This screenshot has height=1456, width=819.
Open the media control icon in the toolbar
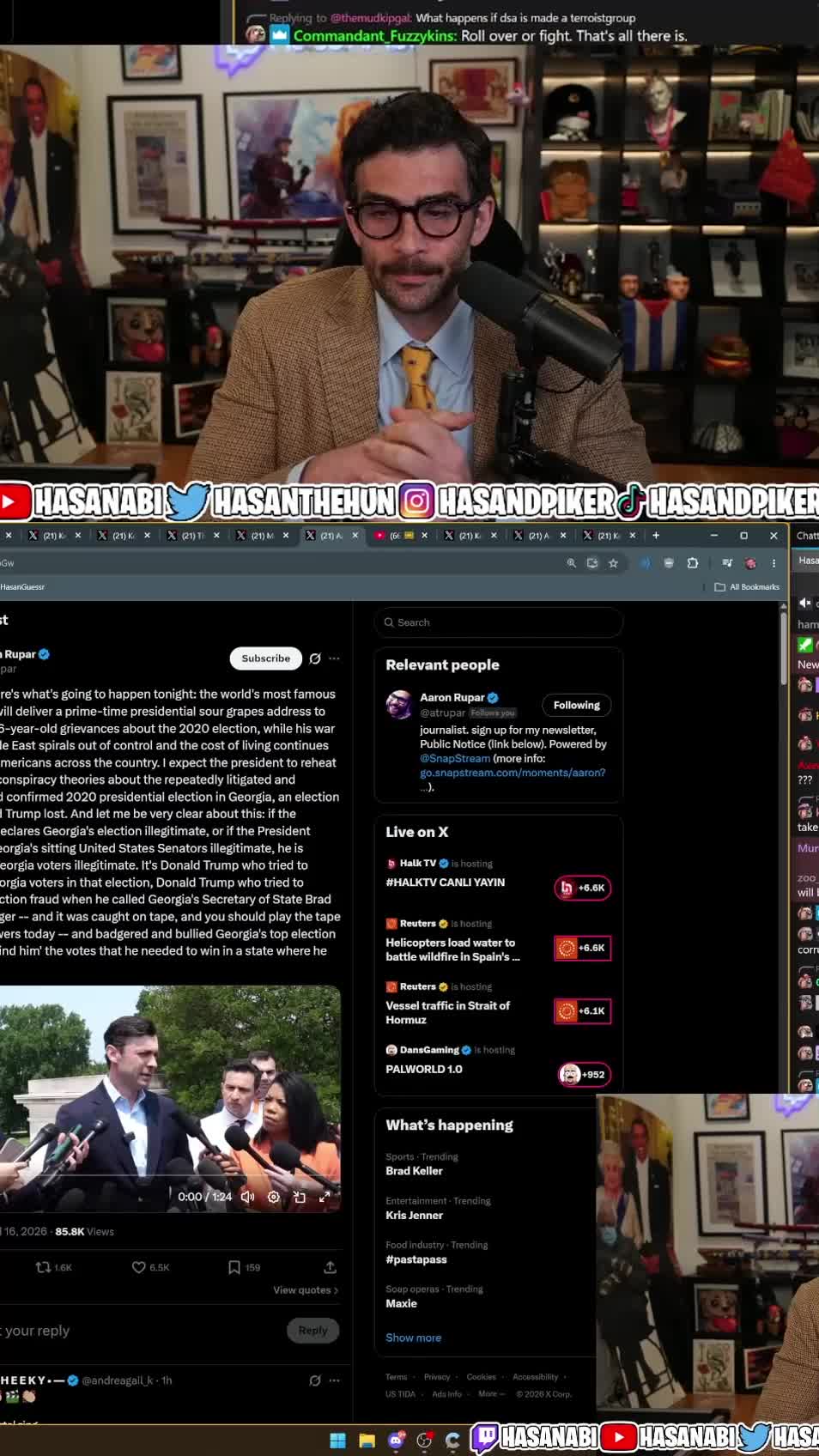click(727, 563)
